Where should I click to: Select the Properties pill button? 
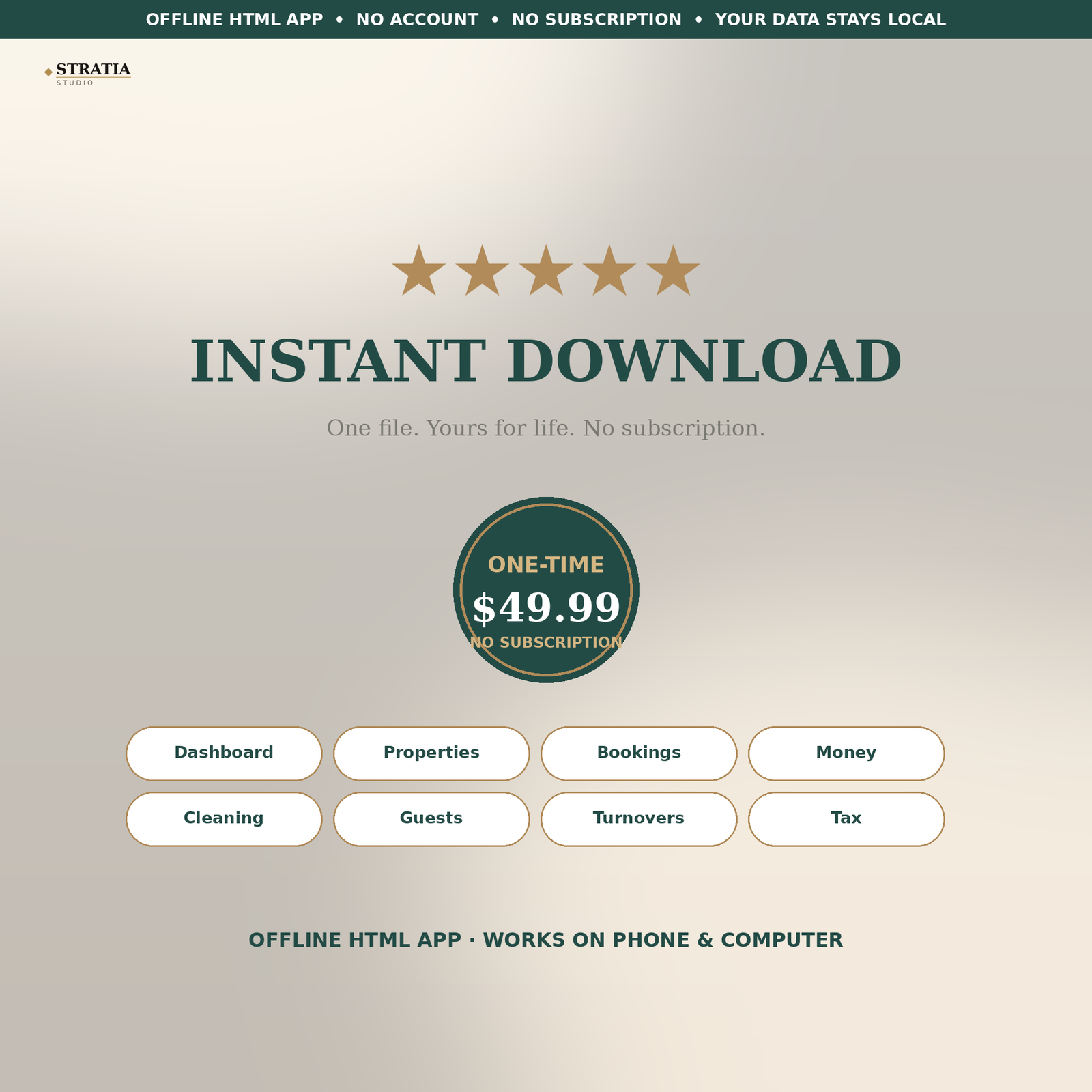click(x=431, y=753)
